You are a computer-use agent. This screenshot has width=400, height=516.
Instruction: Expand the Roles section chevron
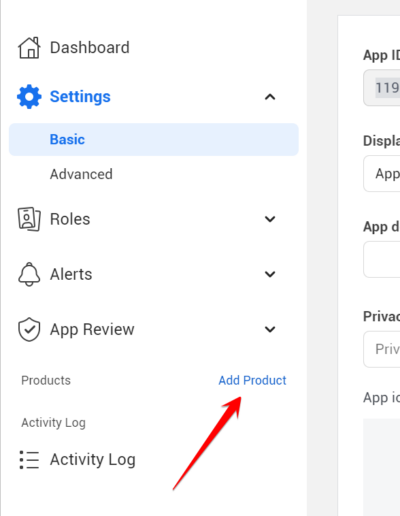point(270,219)
